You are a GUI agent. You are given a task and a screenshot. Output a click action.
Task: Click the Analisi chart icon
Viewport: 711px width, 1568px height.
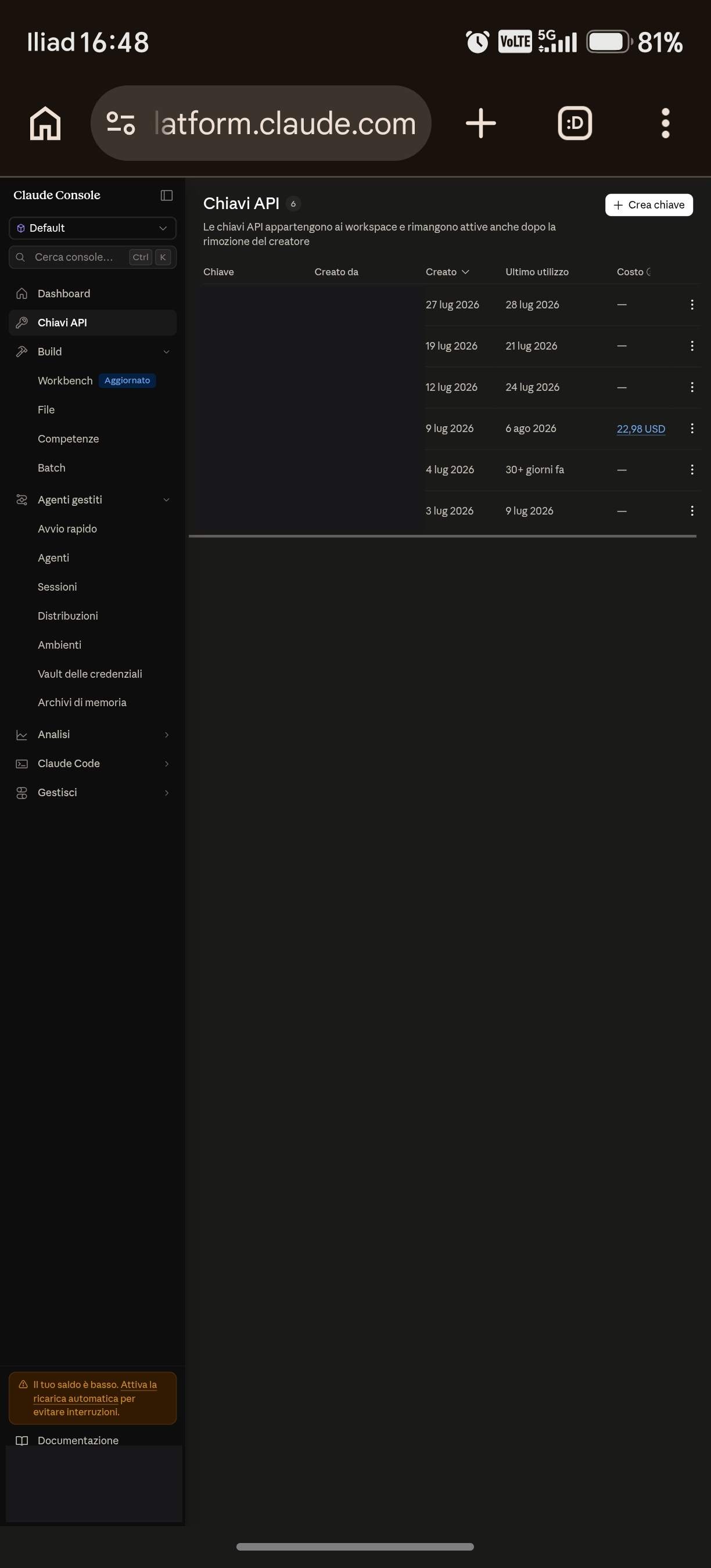click(22, 735)
